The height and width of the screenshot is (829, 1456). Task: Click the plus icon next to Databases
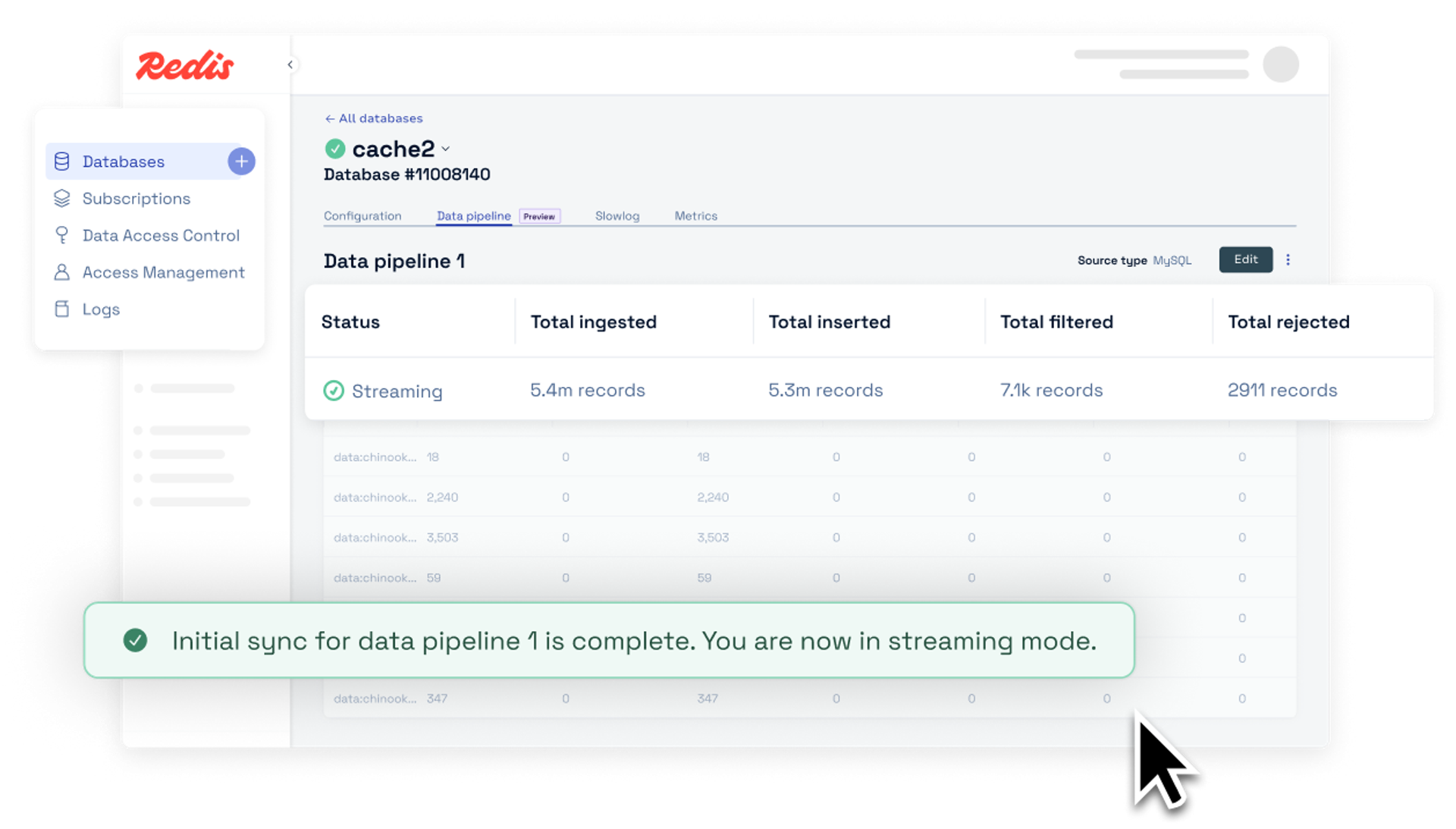click(x=241, y=161)
